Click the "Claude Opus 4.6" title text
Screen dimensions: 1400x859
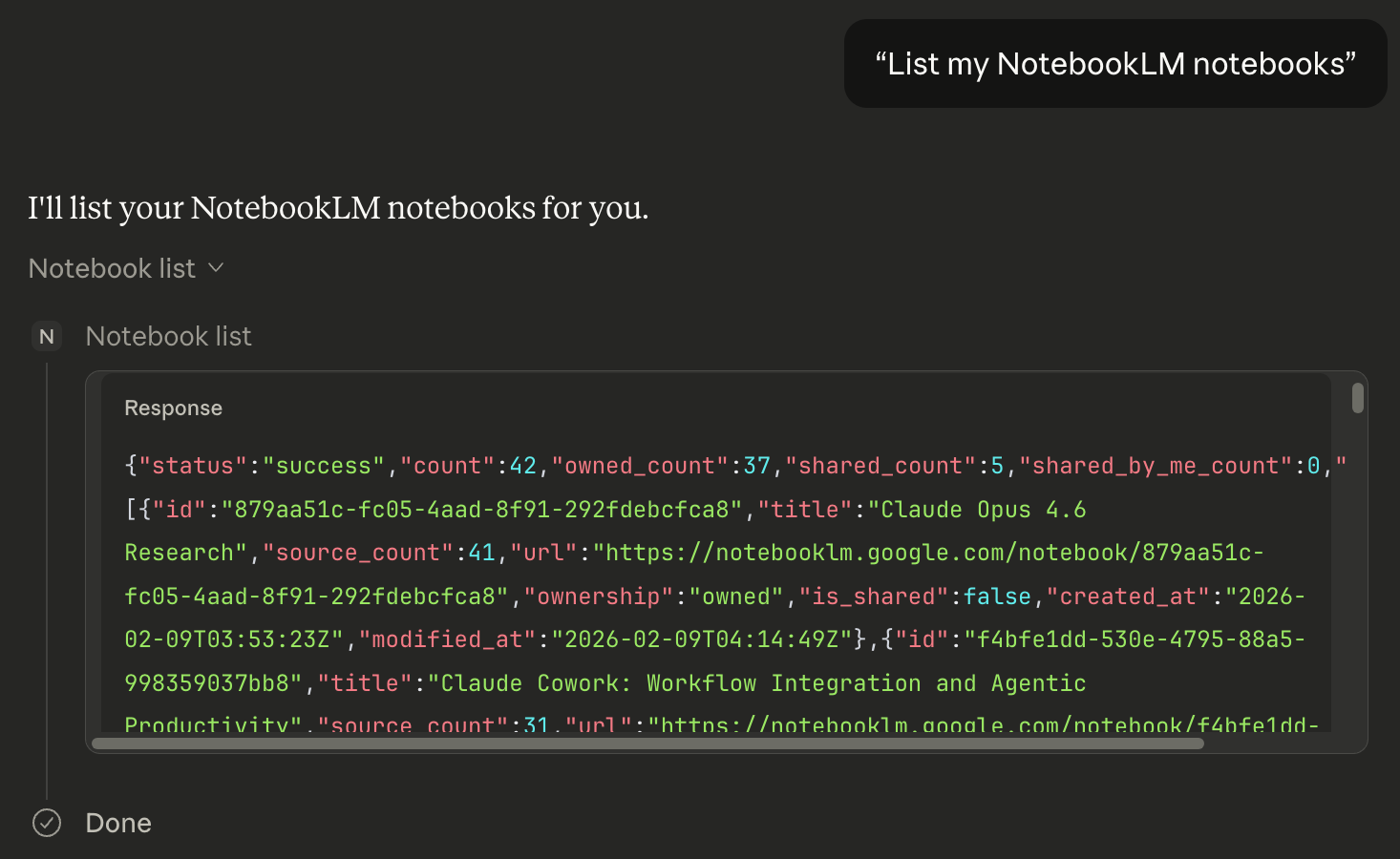tap(983, 510)
